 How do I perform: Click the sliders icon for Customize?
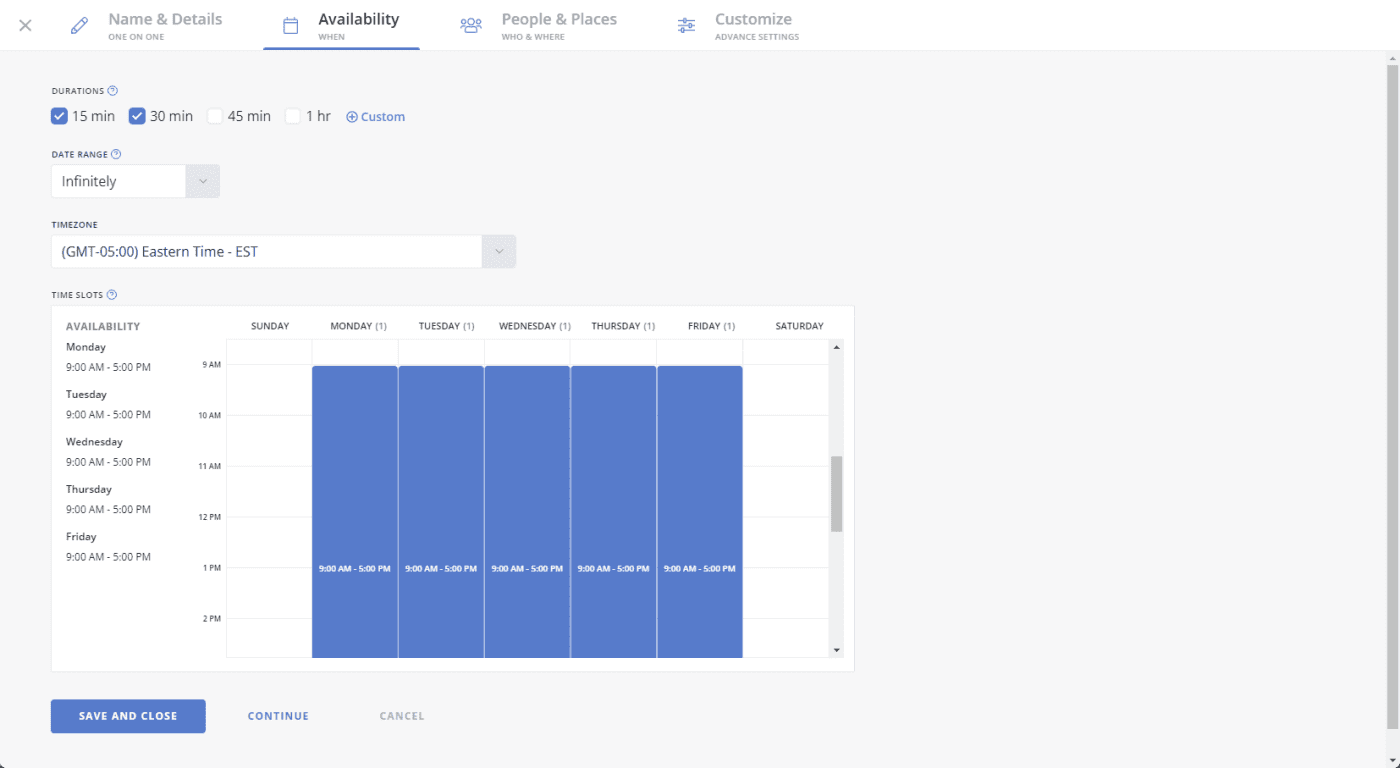(686, 25)
